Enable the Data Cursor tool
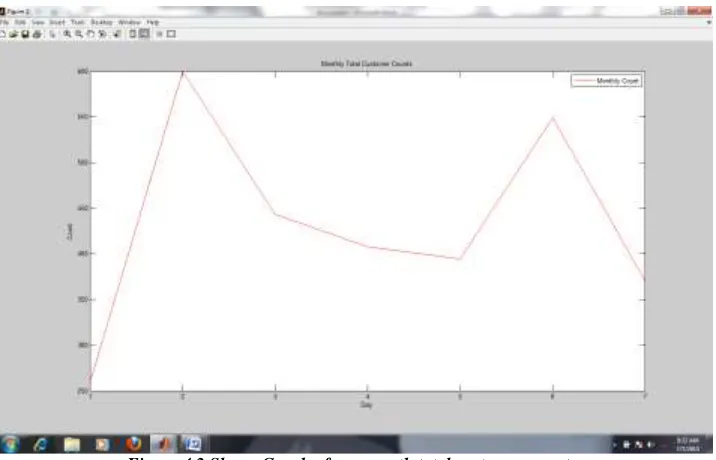This screenshot has height=460, width=716. 117,34
